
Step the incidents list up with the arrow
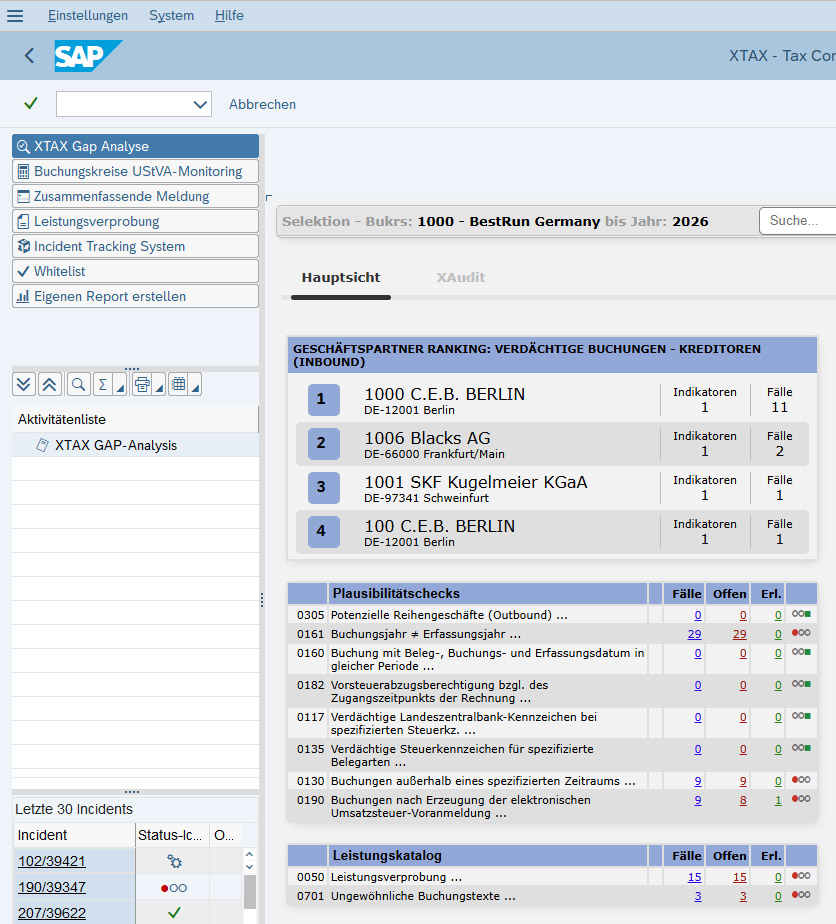point(249,854)
